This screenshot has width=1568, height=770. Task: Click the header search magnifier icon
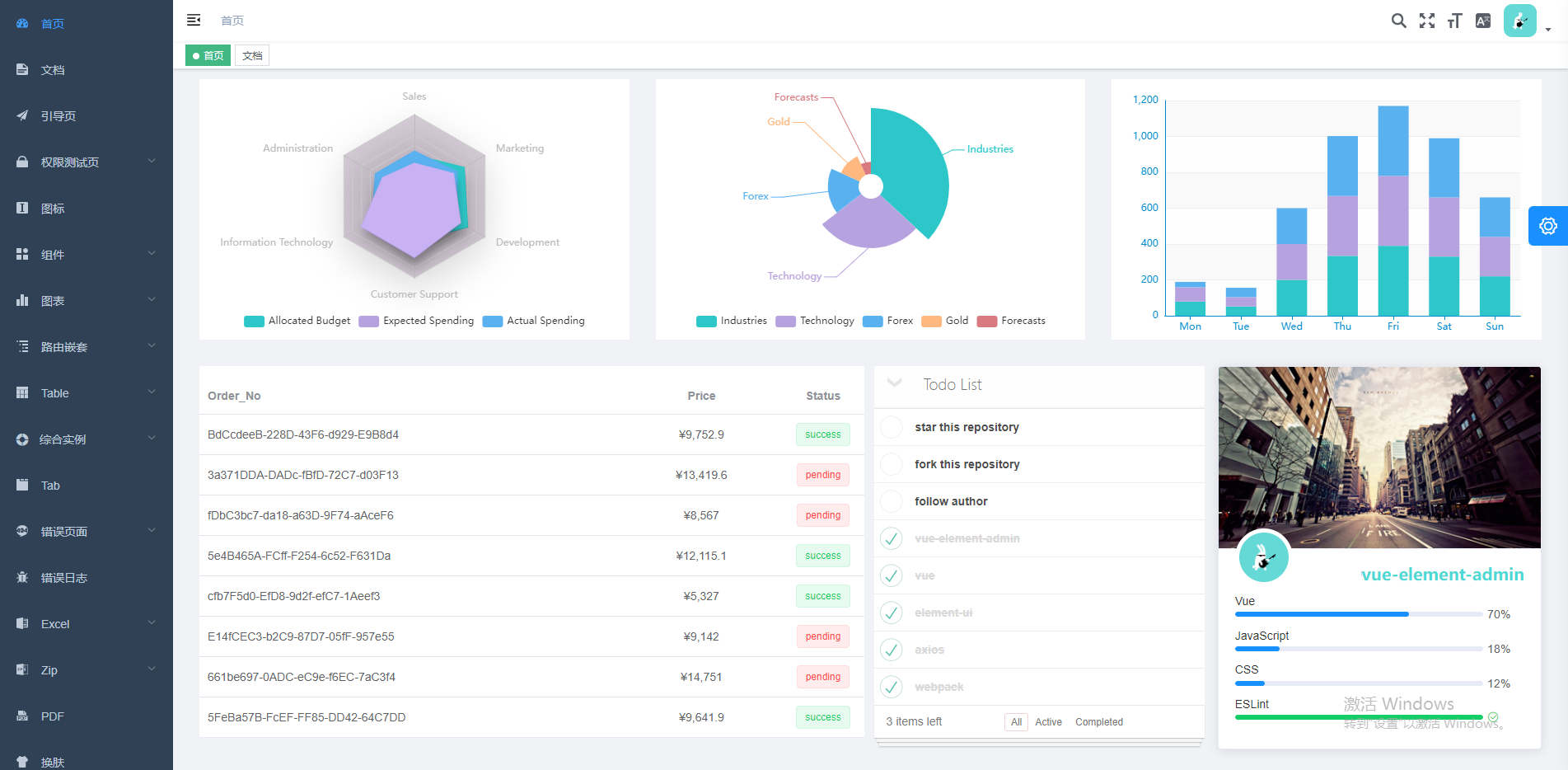point(1398,21)
